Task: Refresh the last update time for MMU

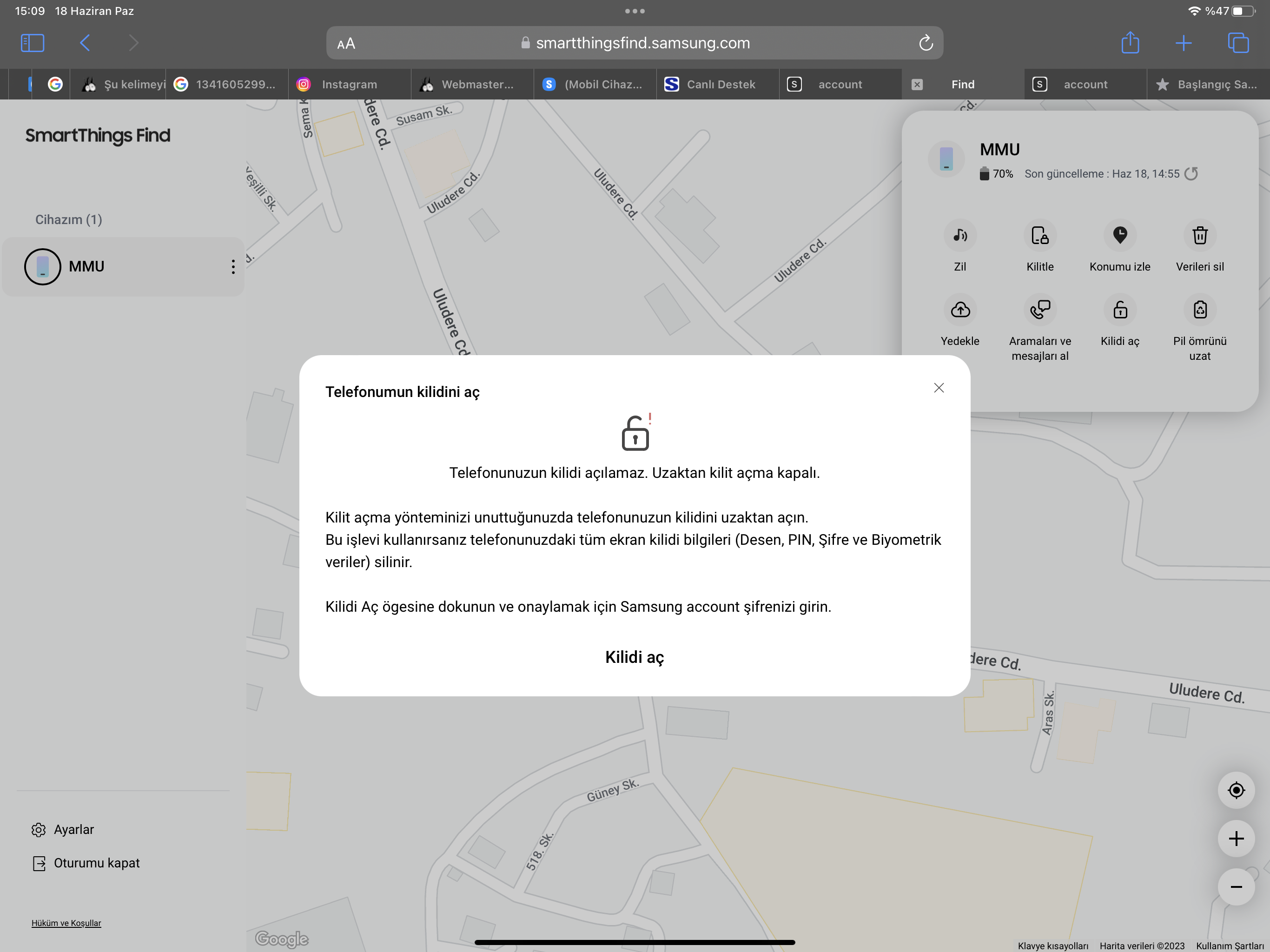Action: tap(1191, 173)
